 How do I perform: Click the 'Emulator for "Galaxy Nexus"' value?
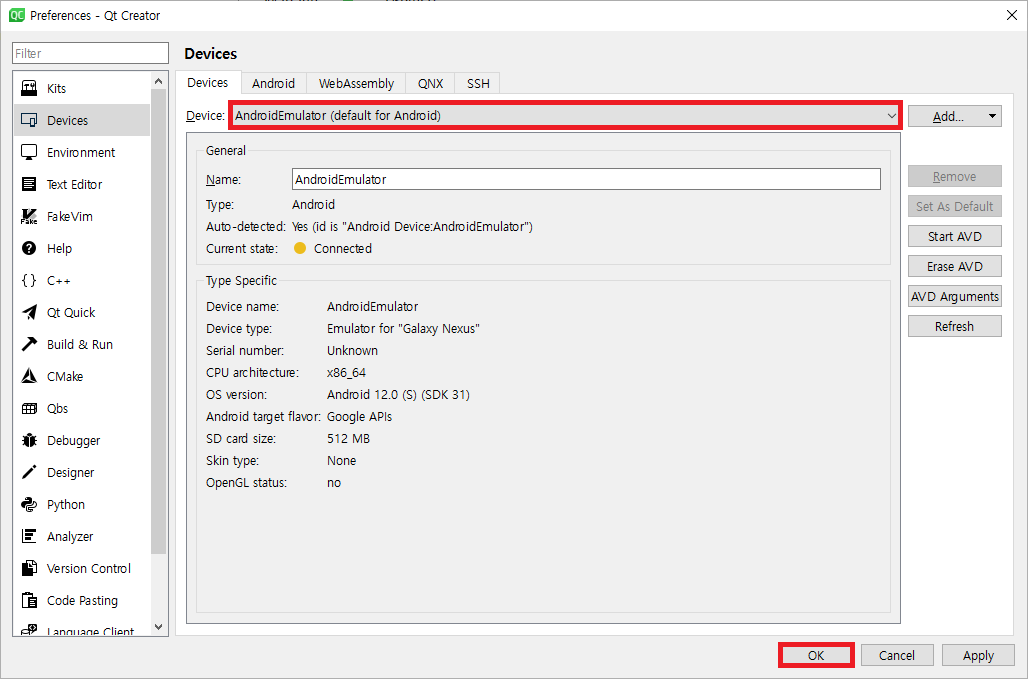click(403, 328)
